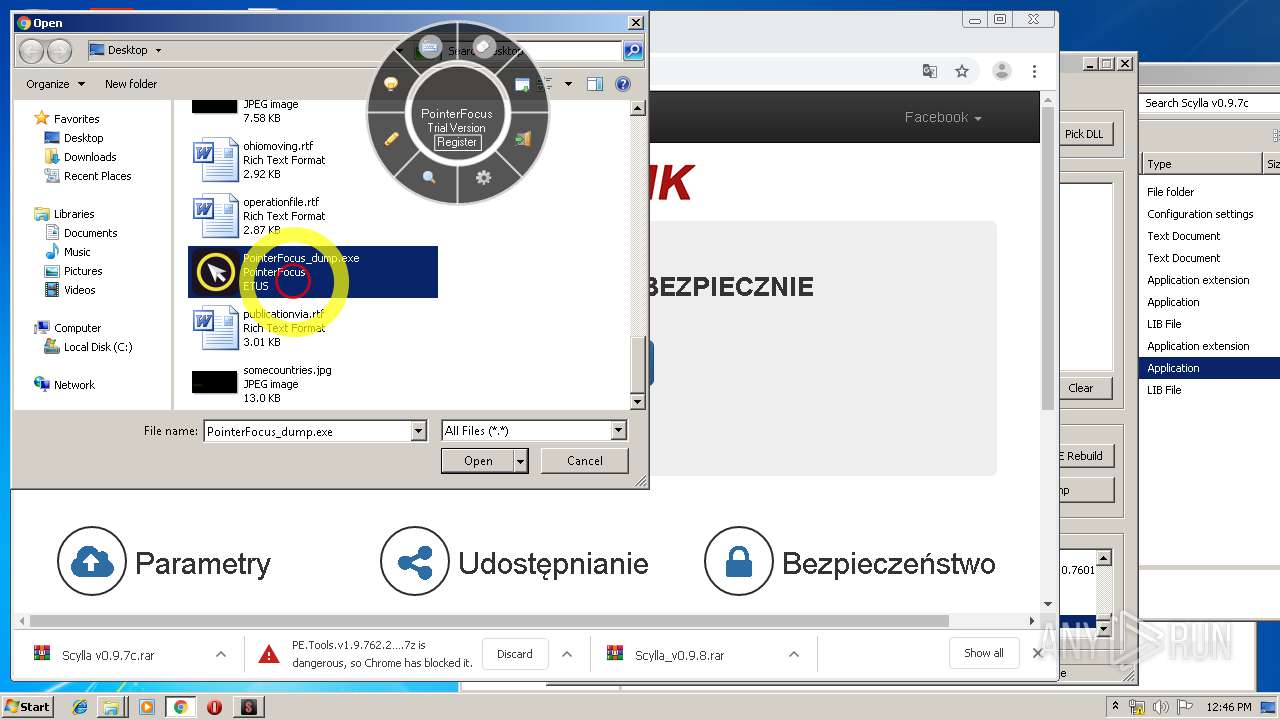Viewport: 1280px width, 720px height.
Task: Activate the PointerFocus spotlight bulb tool
Action: click(392, 85)
